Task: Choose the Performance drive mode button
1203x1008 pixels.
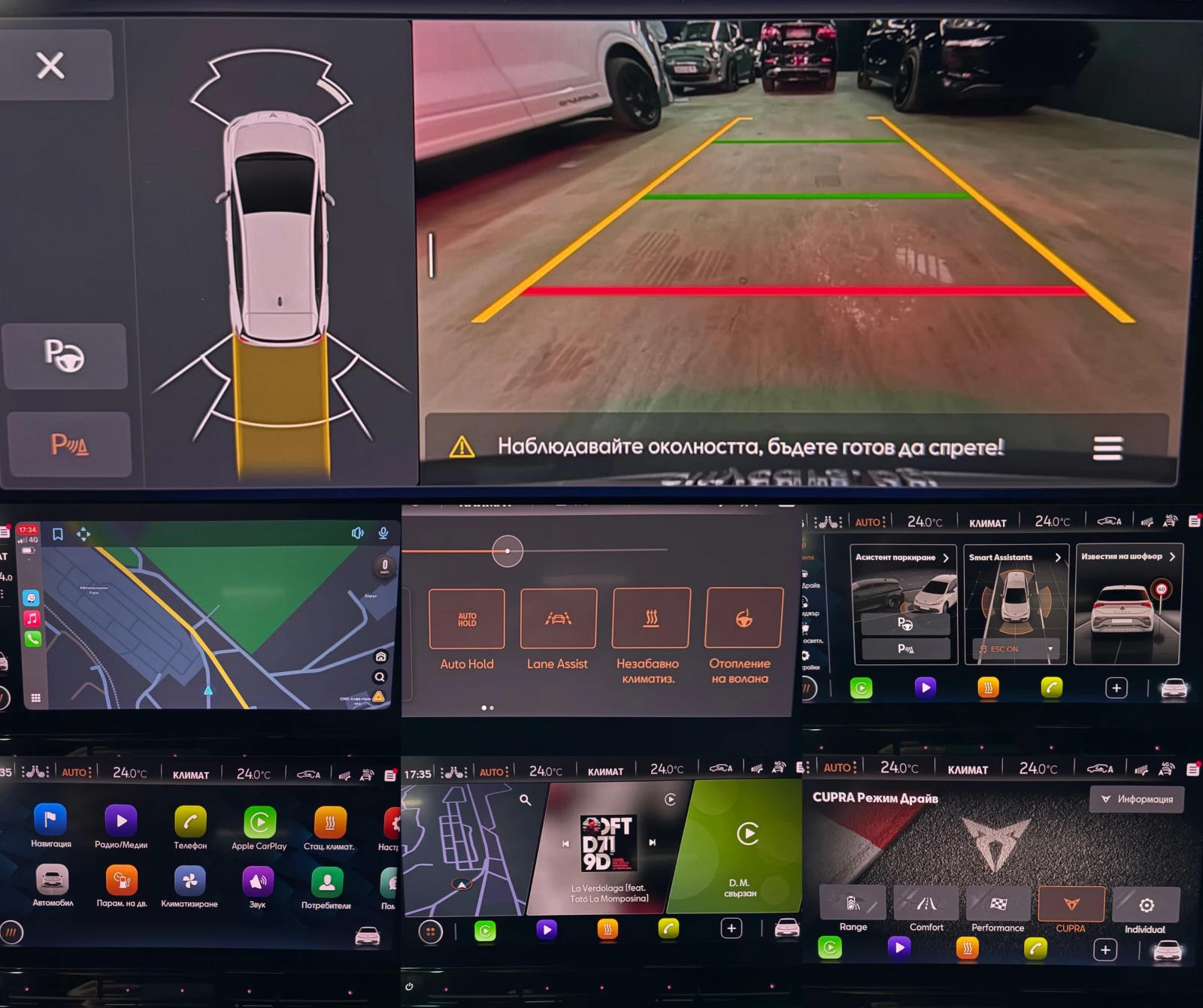Action: [x=998, y=904]
